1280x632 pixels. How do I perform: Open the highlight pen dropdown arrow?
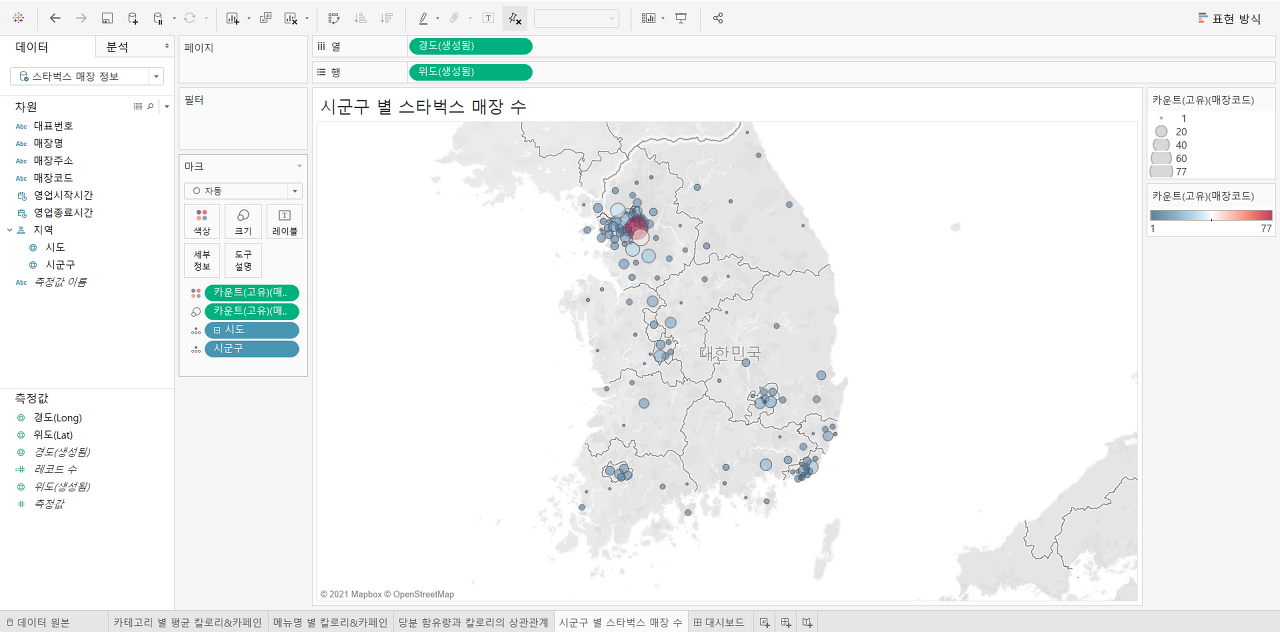437,18
